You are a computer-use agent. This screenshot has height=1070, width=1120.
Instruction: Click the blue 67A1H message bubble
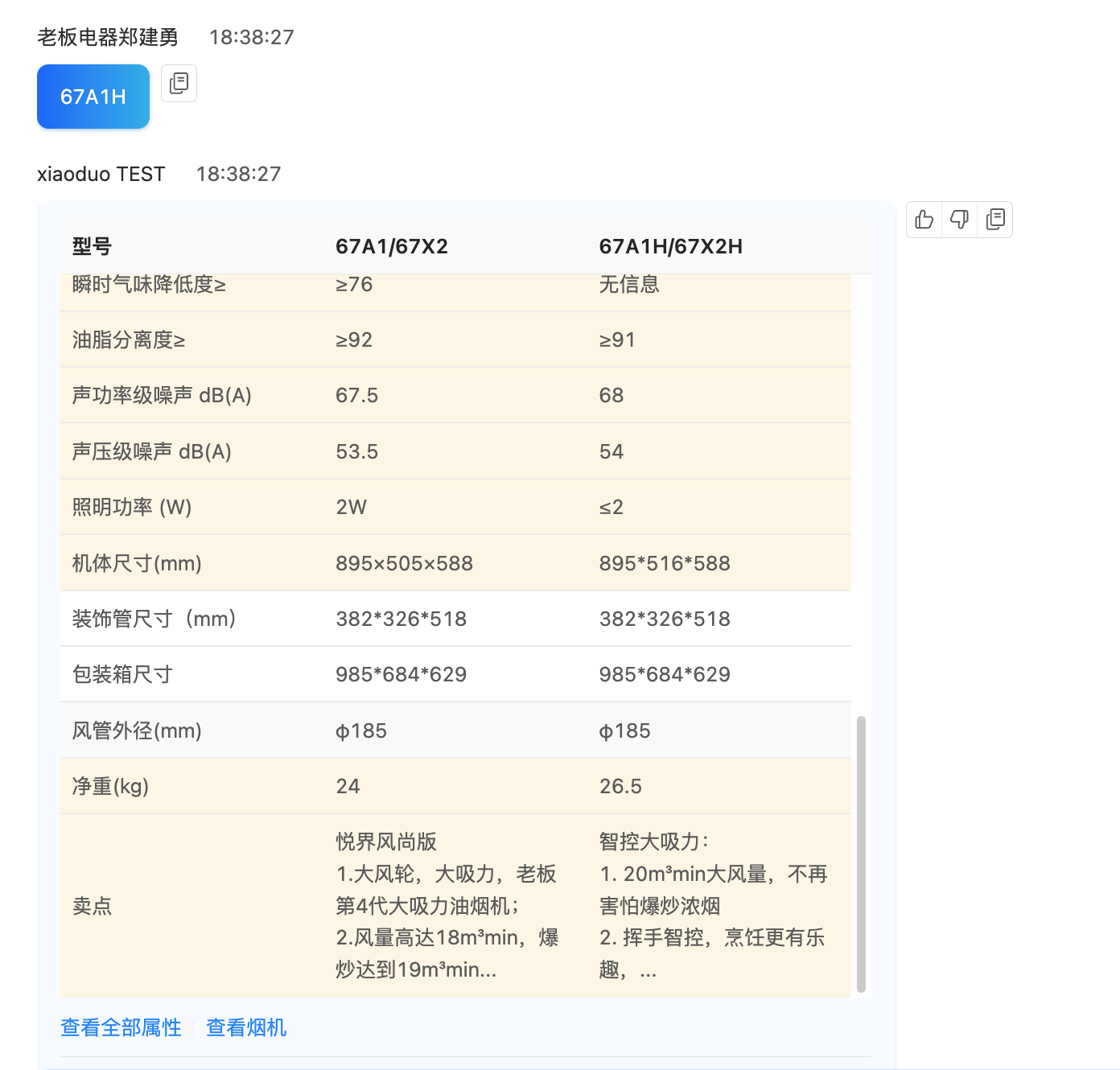[93, 97]
